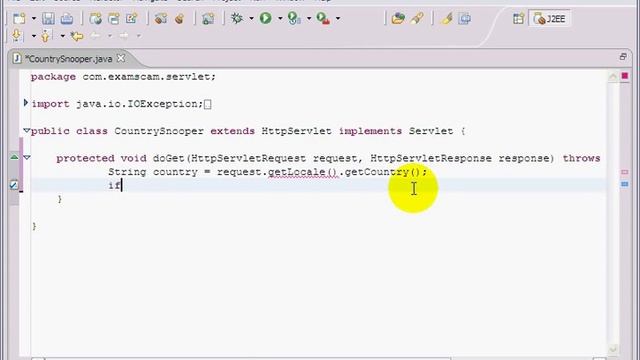Open the Run dropdown arrow

point(280,19)
